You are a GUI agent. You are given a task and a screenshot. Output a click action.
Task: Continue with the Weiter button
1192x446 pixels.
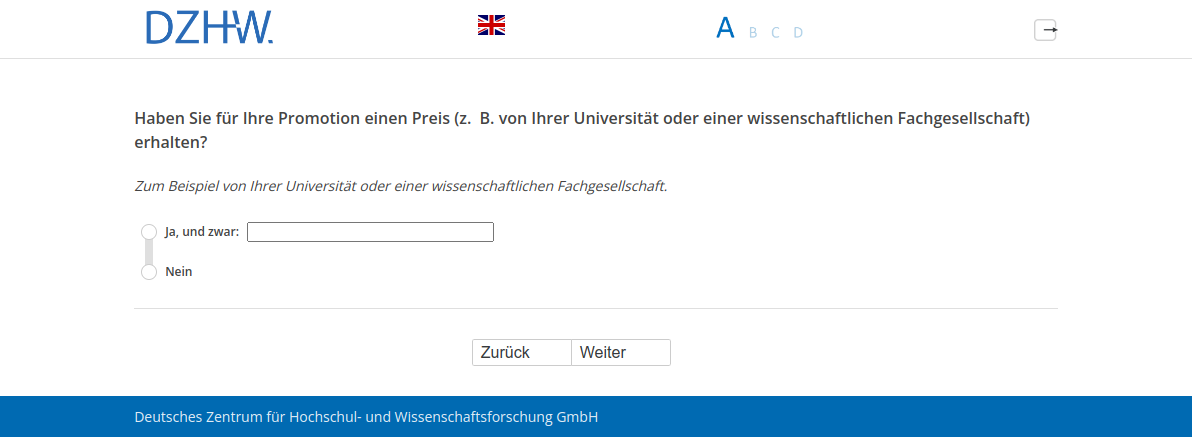[620, 353]
